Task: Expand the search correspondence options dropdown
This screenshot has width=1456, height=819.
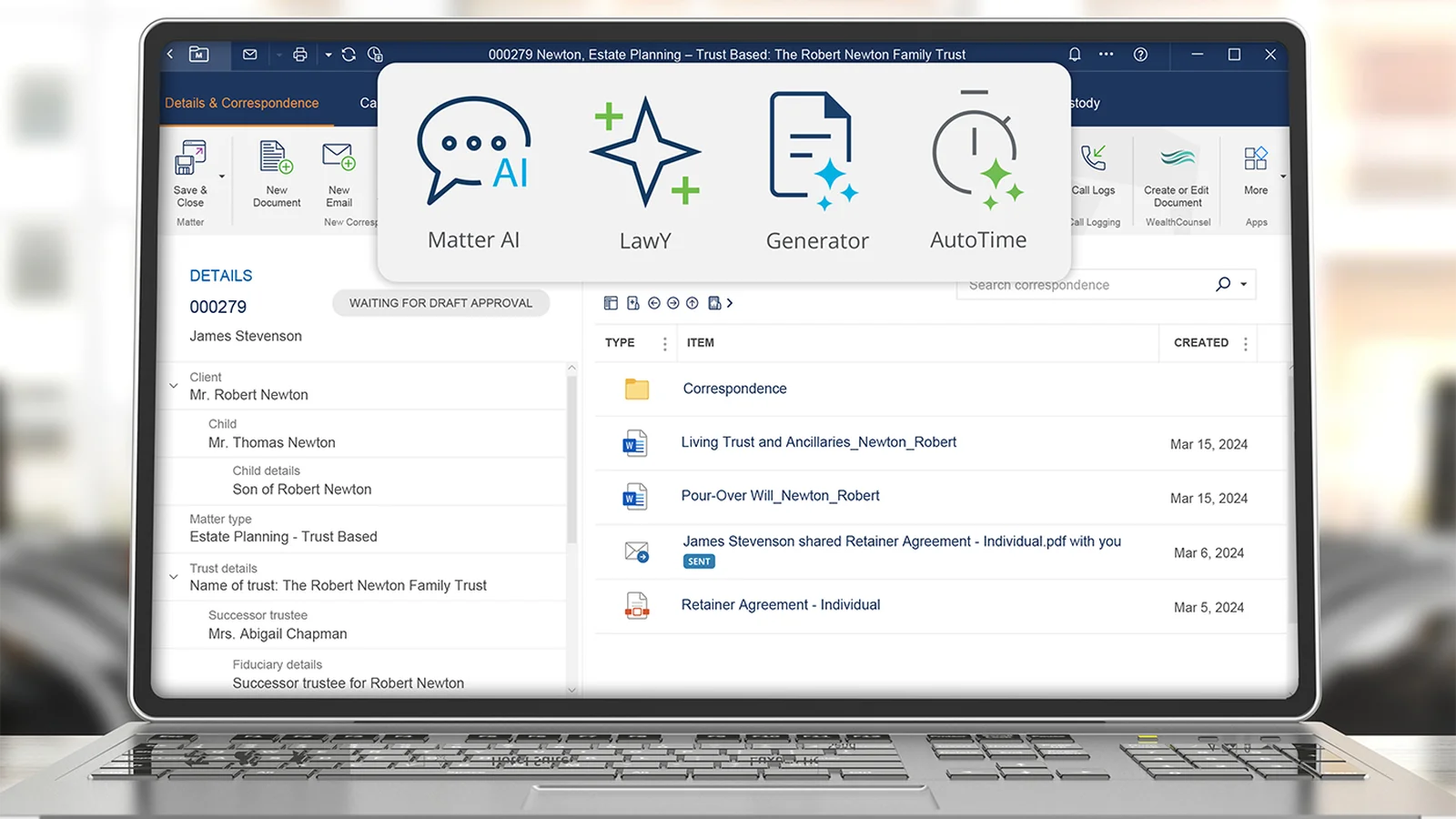Action: click(1244, 284)
